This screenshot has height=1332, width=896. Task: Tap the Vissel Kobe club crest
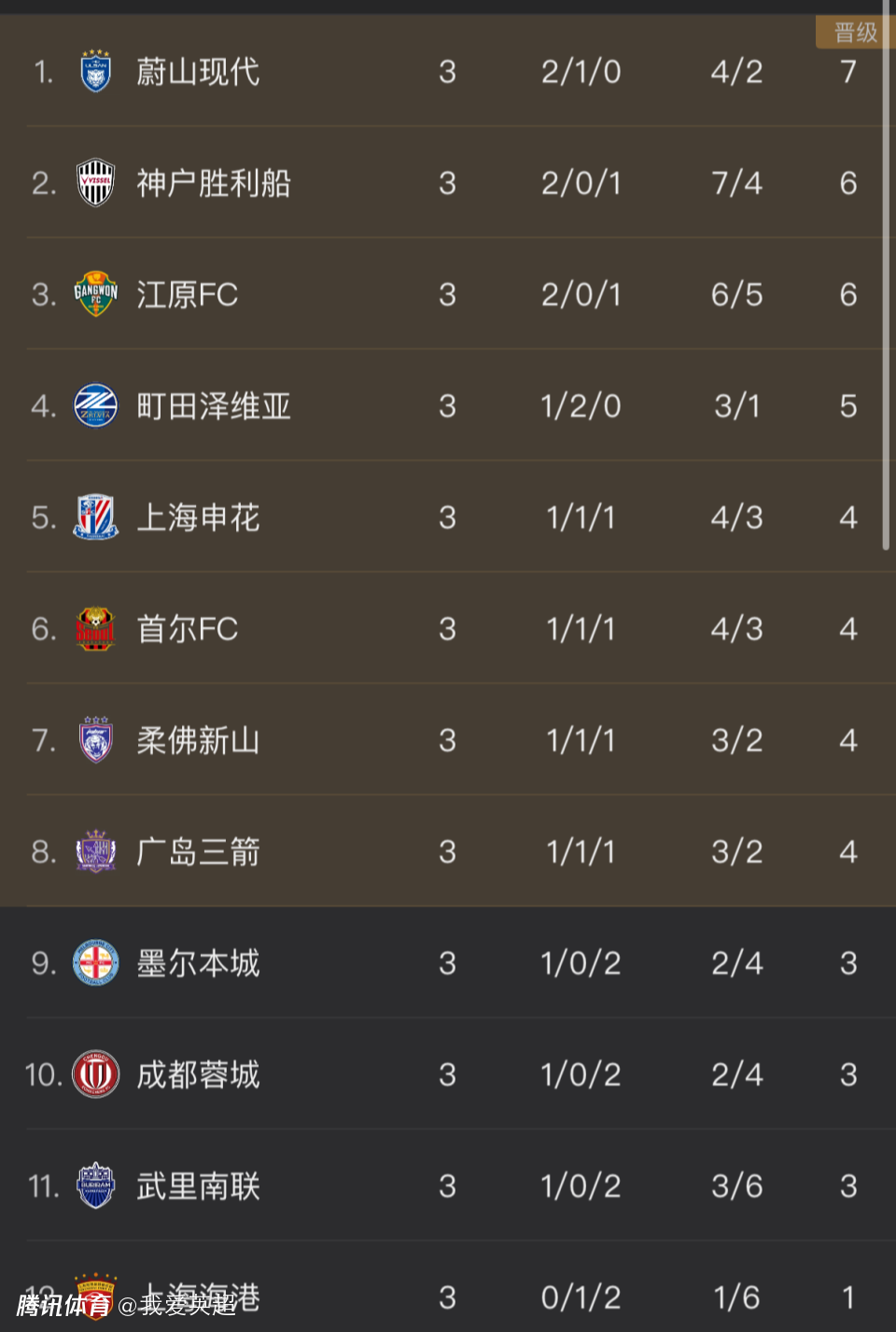click(x=95, y=183)
